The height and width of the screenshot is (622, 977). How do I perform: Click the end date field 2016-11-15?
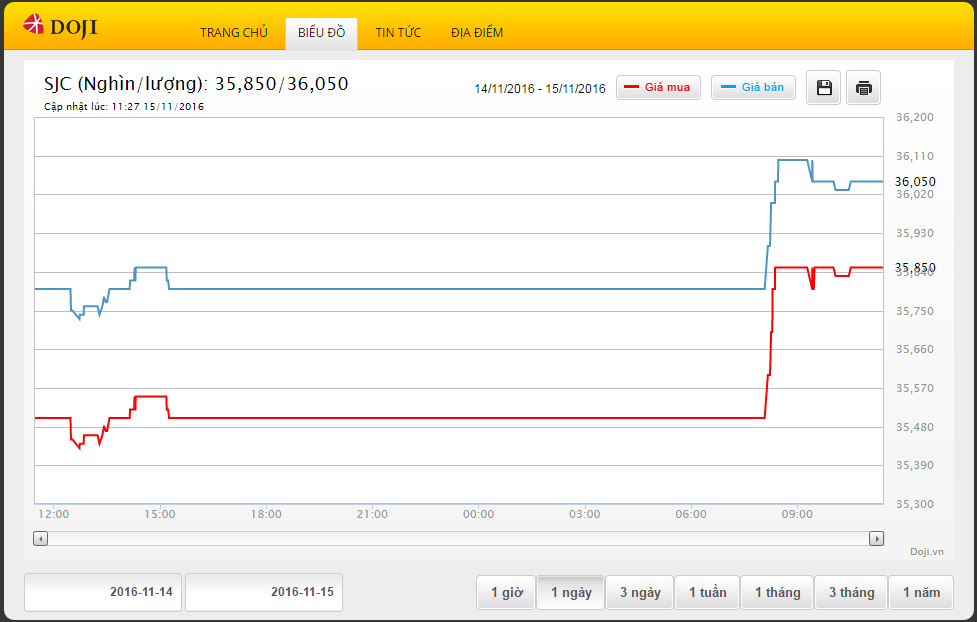coord(264,592)
